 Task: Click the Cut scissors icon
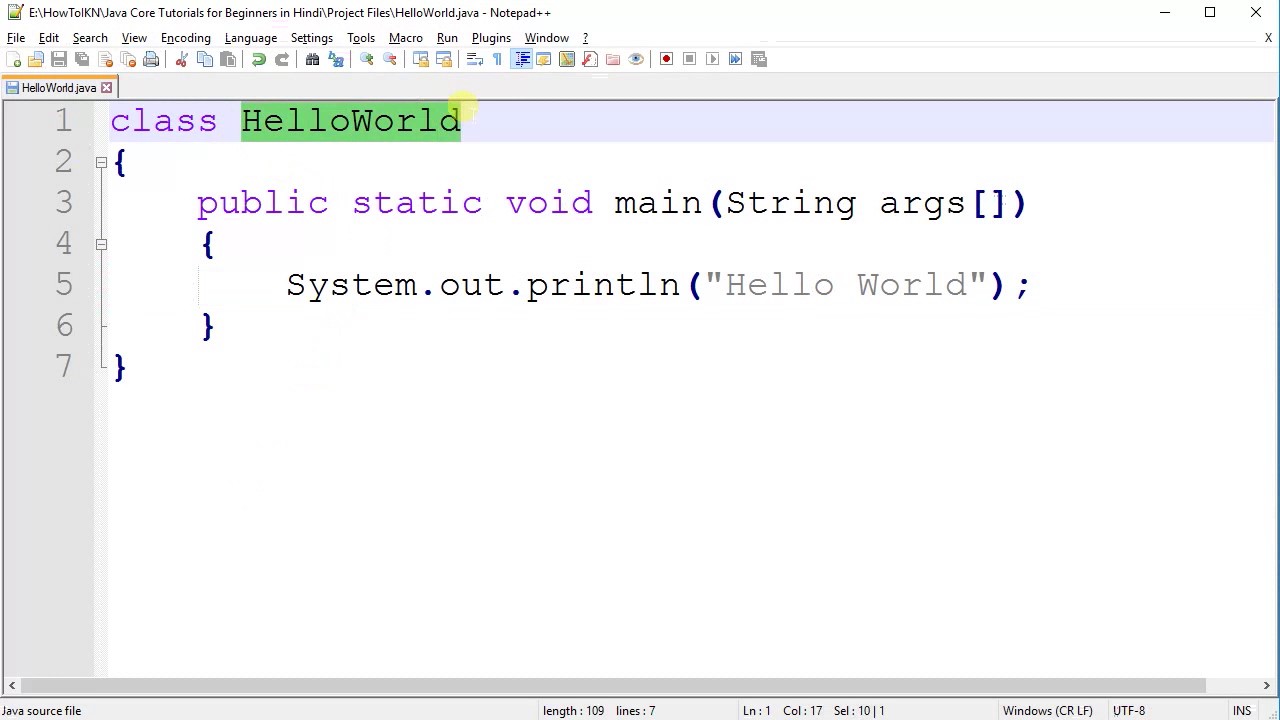pos(182,59)
